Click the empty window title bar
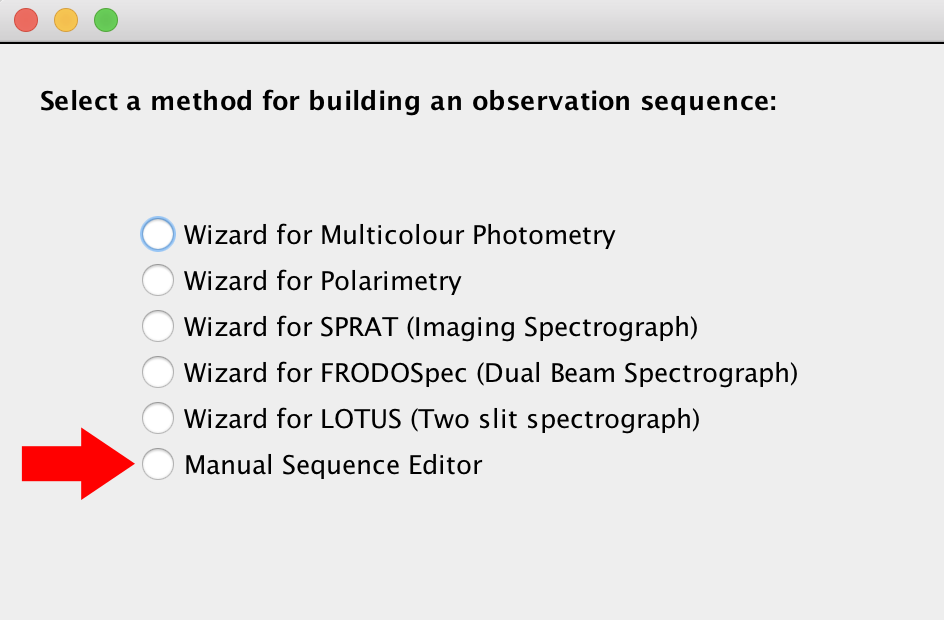944x620 pixels. pyautogui.click(x=530, y=20)
